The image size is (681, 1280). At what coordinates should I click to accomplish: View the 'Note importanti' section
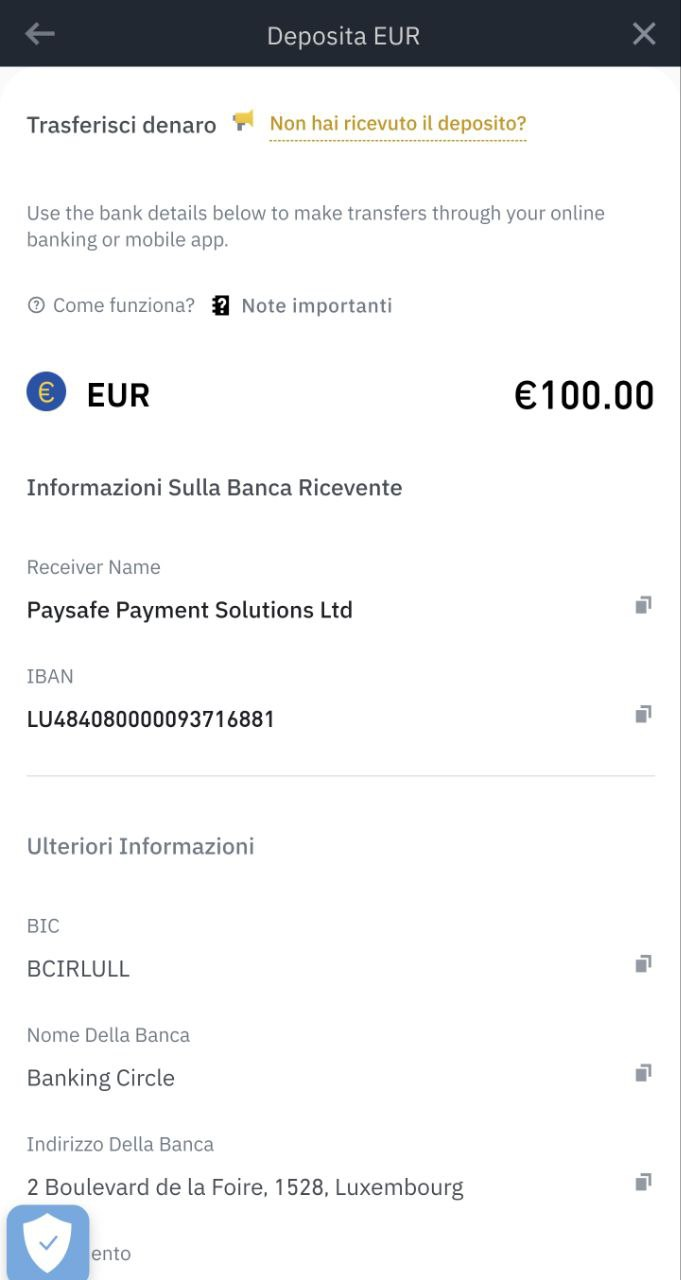point(316,305)
